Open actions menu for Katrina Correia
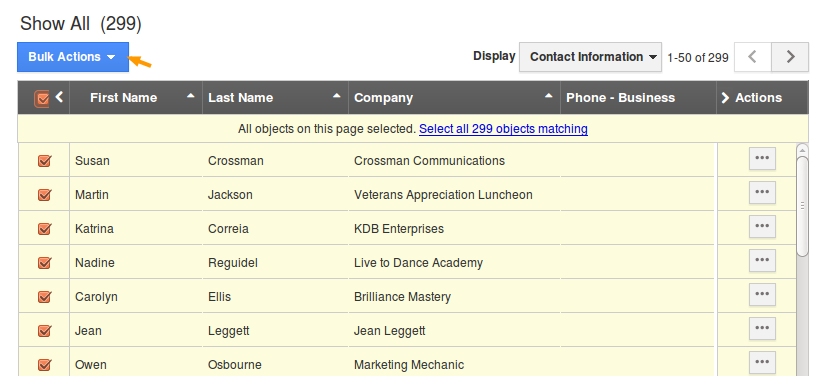823x376 pixels. point(762,227)
